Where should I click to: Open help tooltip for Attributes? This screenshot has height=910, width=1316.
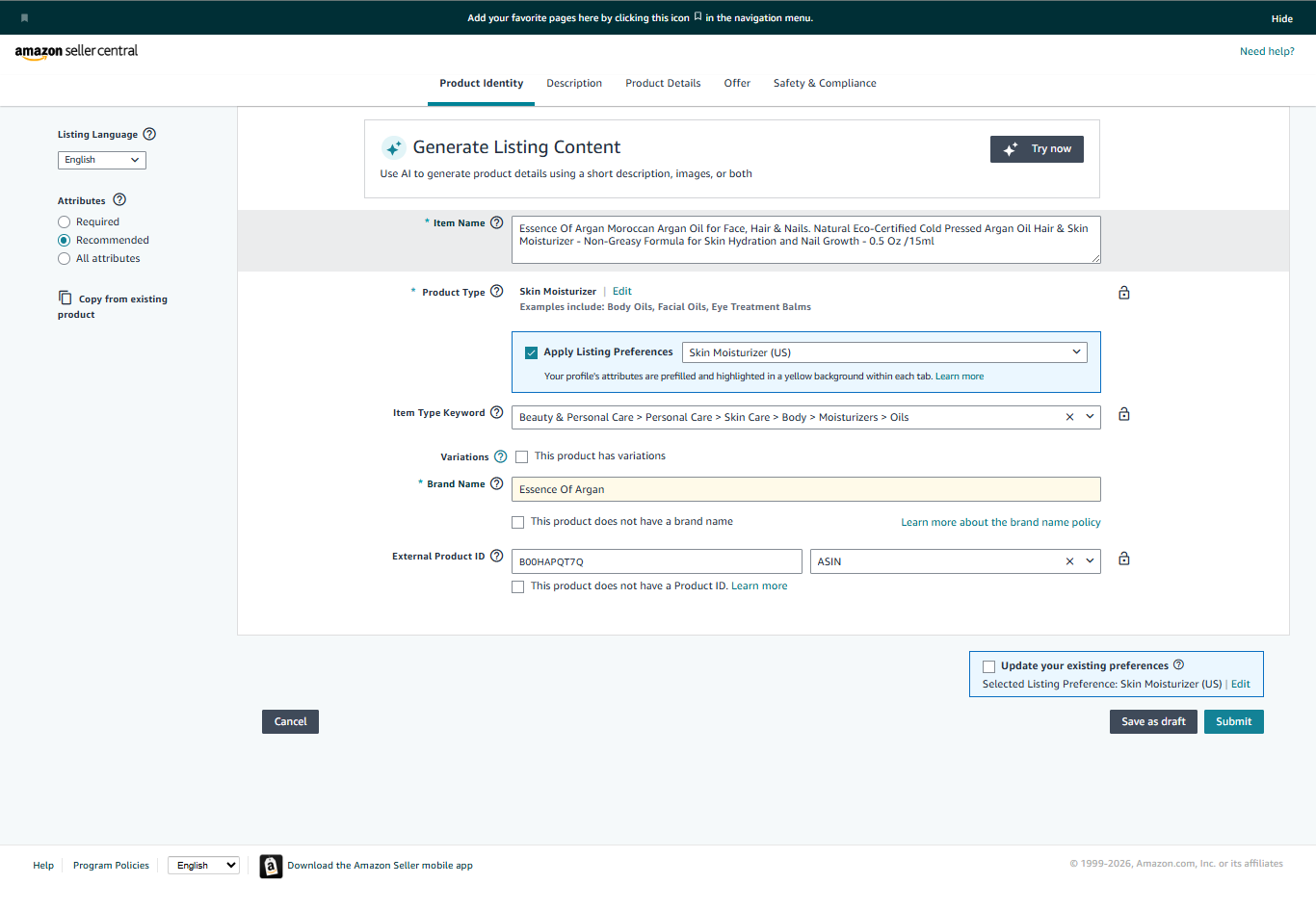point(119,200)
